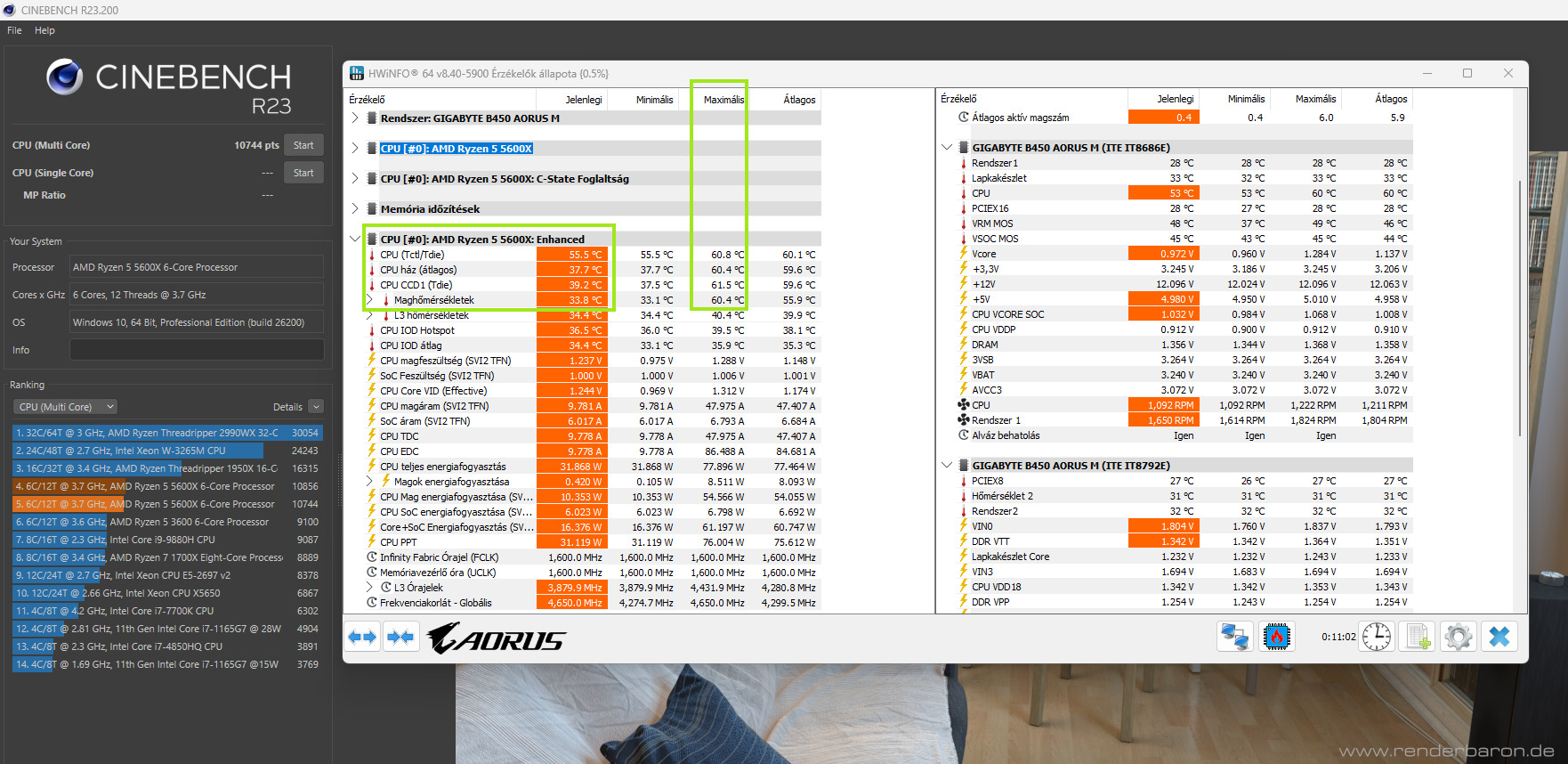
Task: Expand the CPU [#0]: AMD Ryzen 5 5600X node
Action: pos(355,149)
